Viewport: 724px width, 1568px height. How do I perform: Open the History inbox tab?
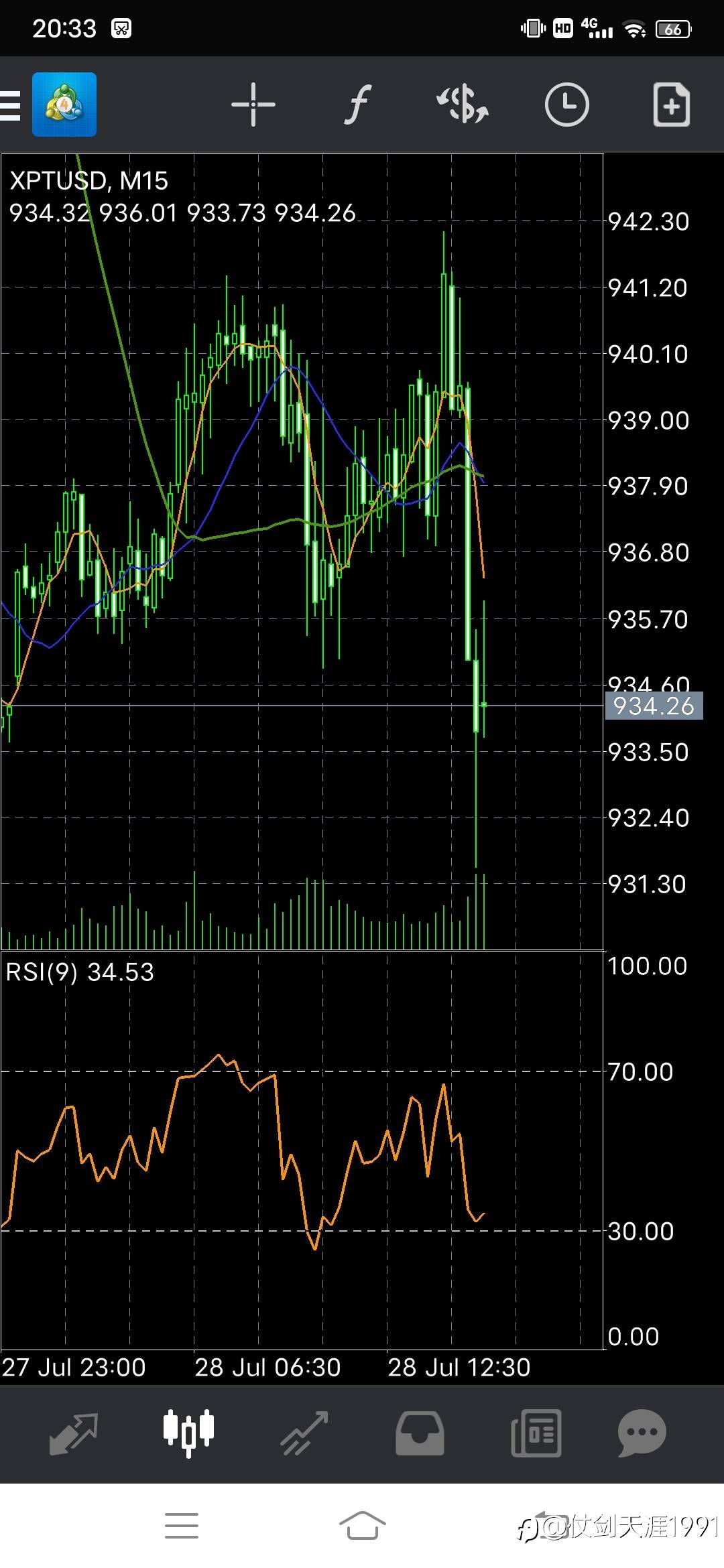(420, 1433)
